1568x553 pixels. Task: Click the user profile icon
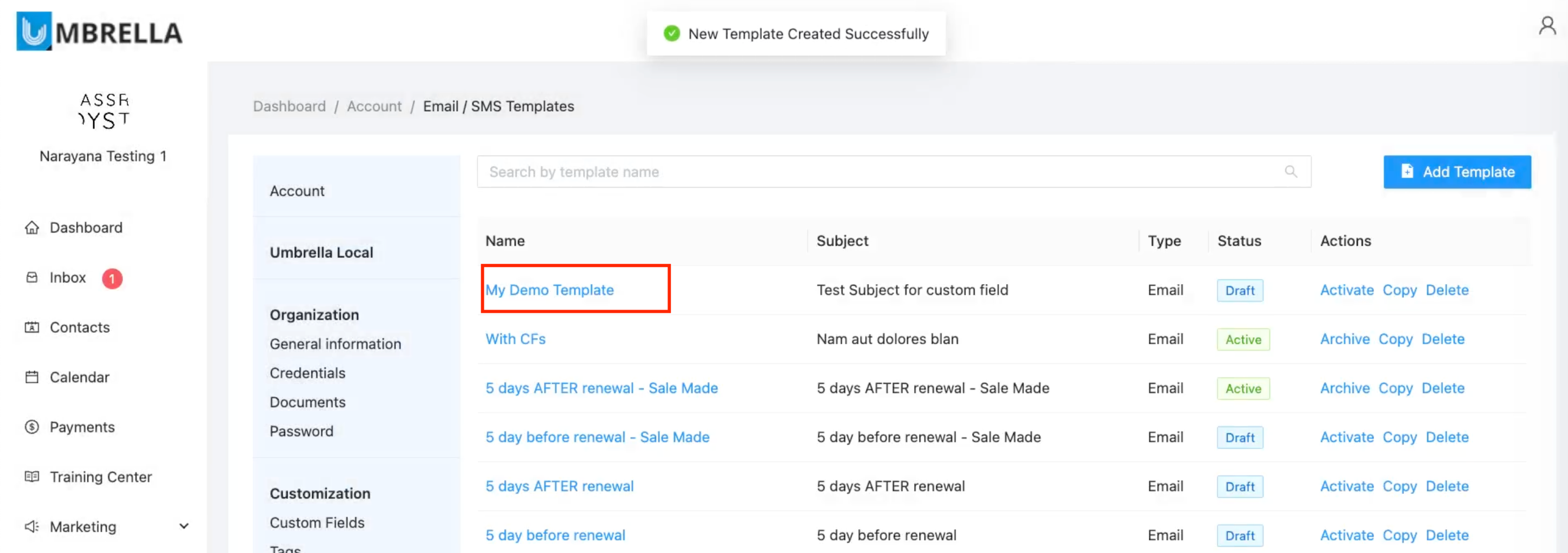pos(1547,26)
